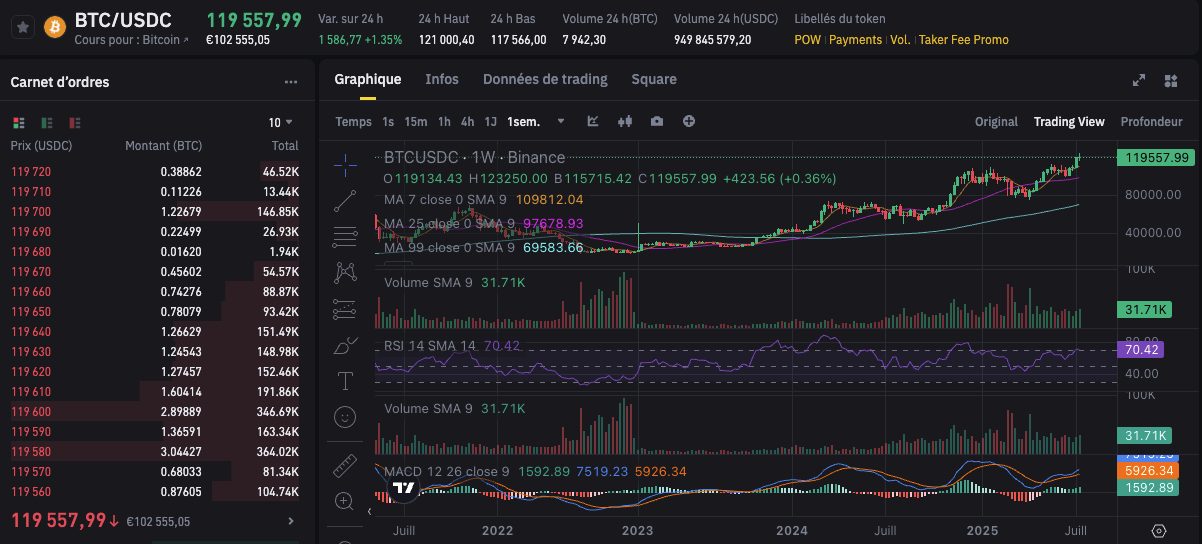This screenshot has width=1202, height=544.
Task: Select the ruler measure tool
Action: pyautogui.click(x=345, y=465)
